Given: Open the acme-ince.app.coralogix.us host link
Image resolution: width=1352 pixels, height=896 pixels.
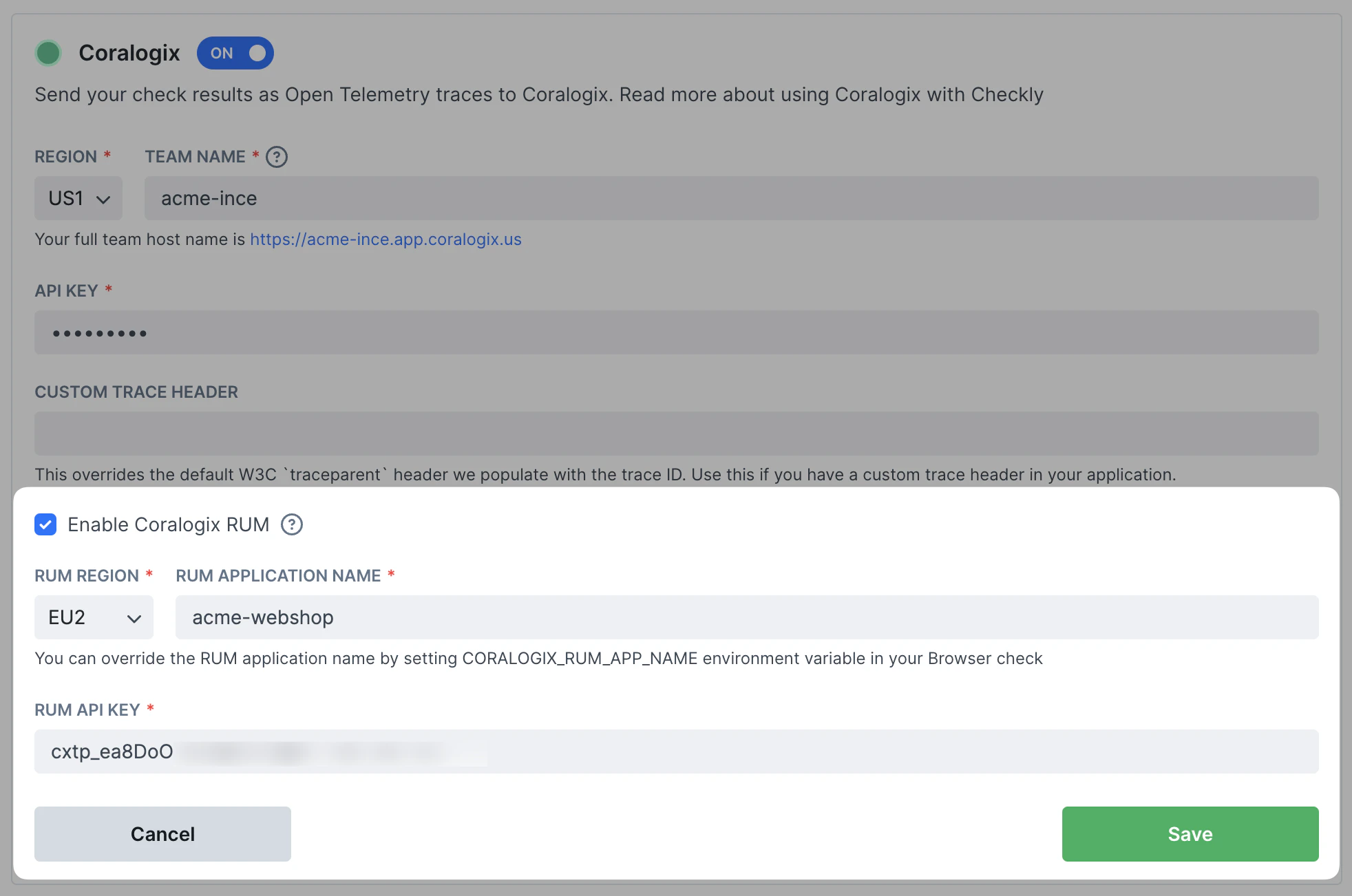Looking at the screenshot, I should [385, 239].
